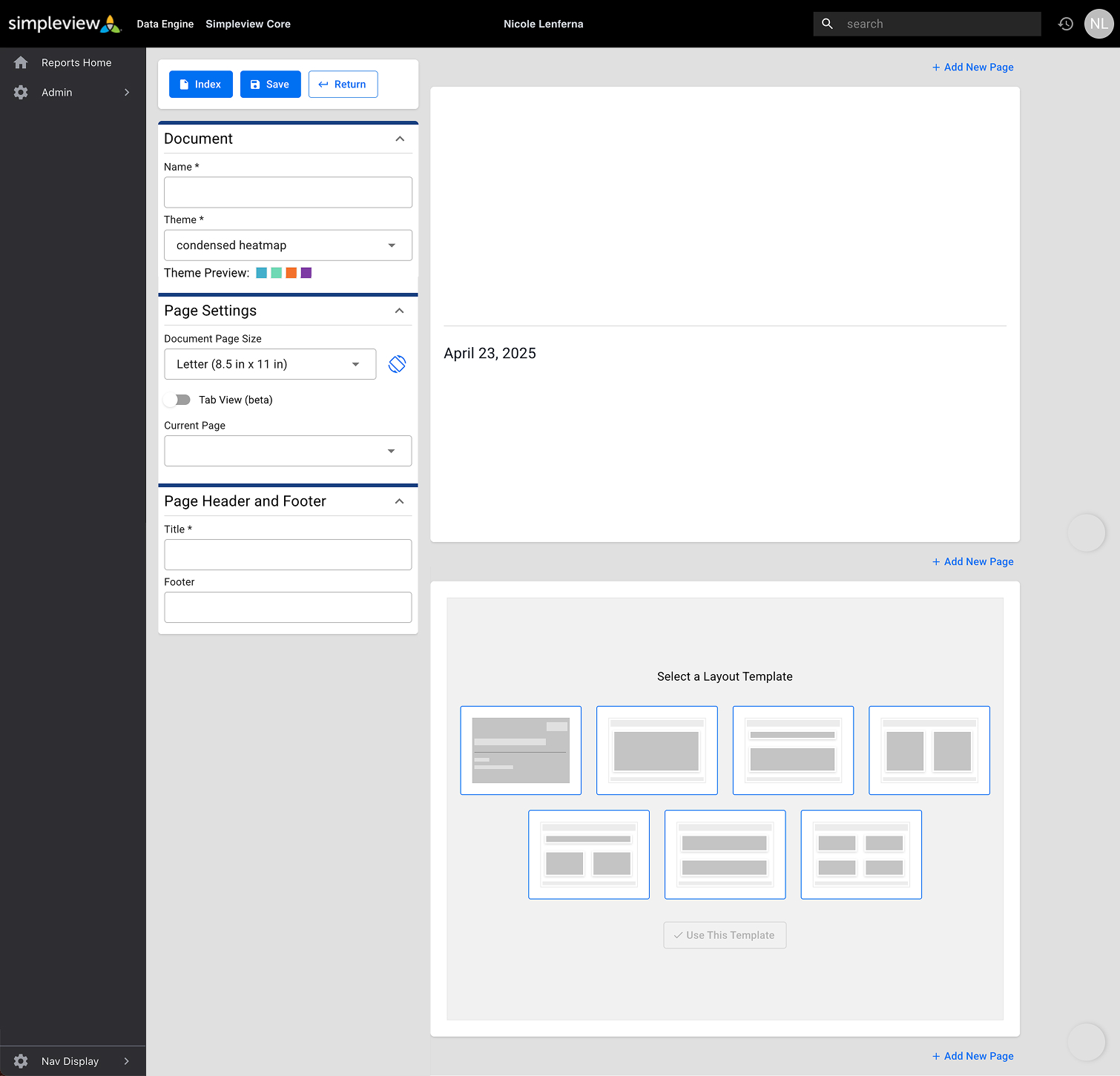Click the purple theme preview swatch

(306, 273)
